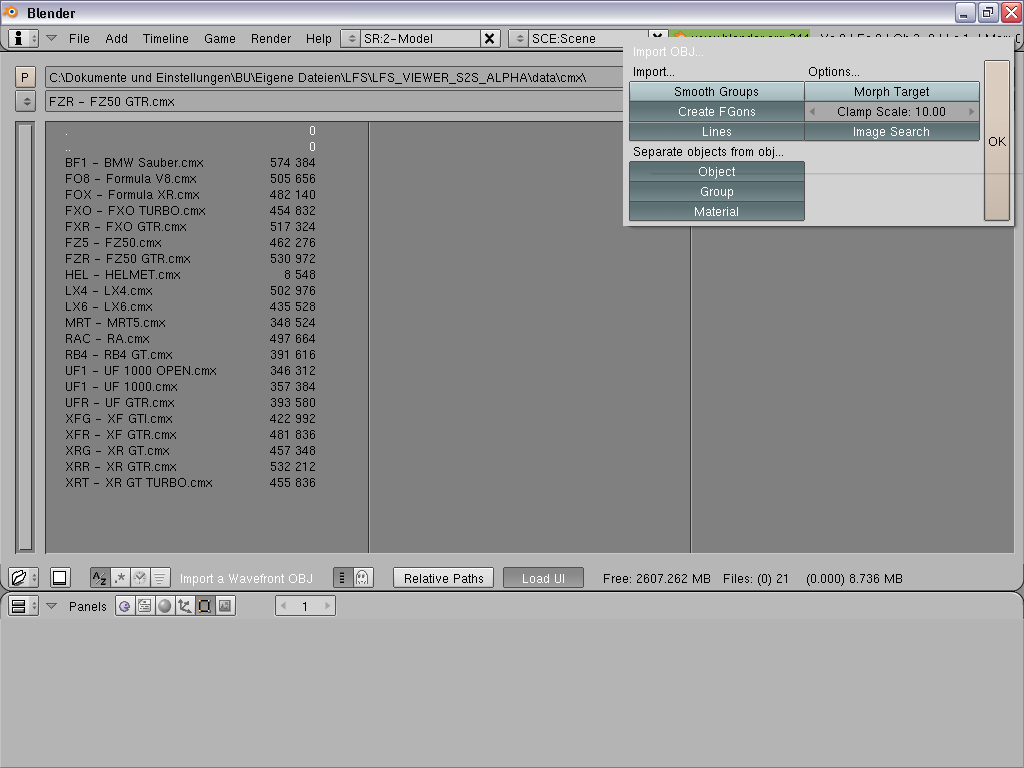
Task: Toggle the Morph Target option
Action: pyautogui.click(x=891, y=92)
